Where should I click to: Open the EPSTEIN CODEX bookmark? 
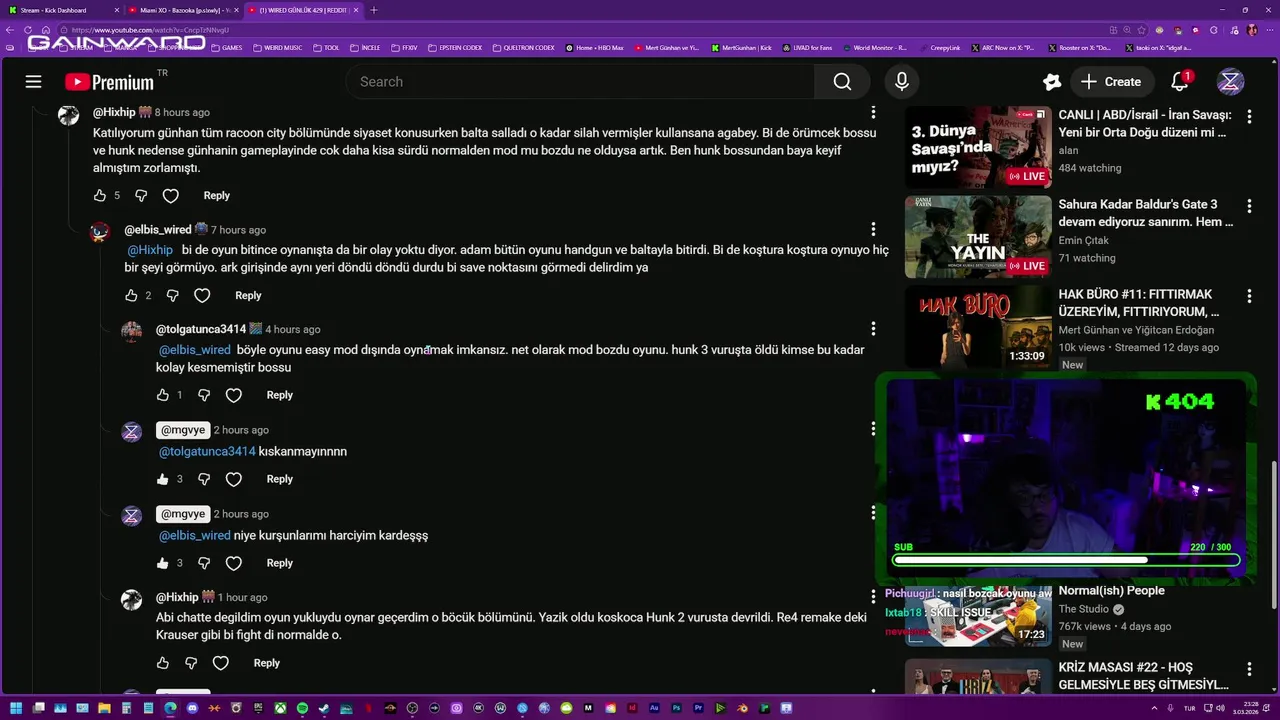click(x=455, y=47)
